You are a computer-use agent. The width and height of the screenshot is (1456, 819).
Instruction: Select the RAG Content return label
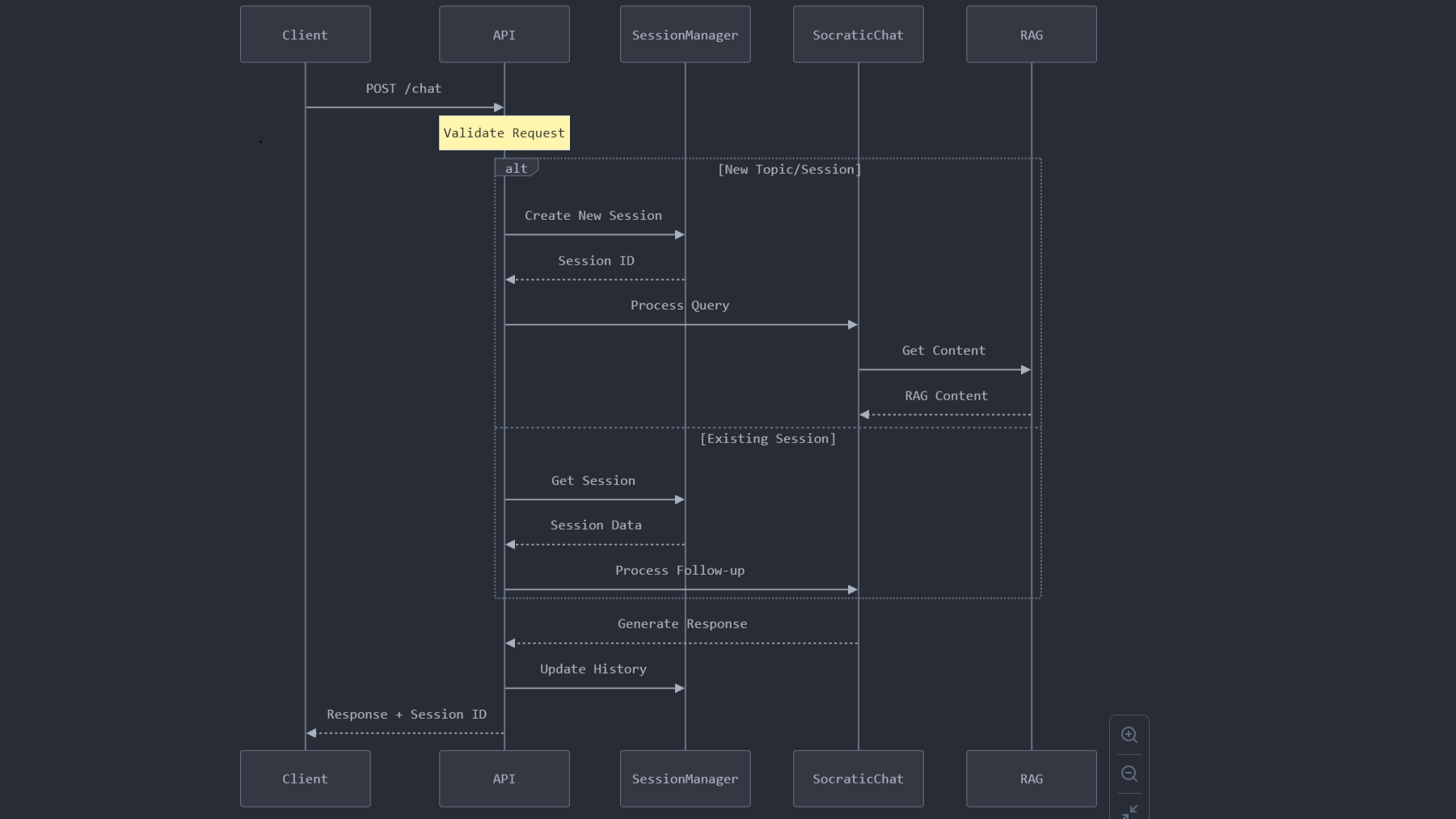coord(947,396)
